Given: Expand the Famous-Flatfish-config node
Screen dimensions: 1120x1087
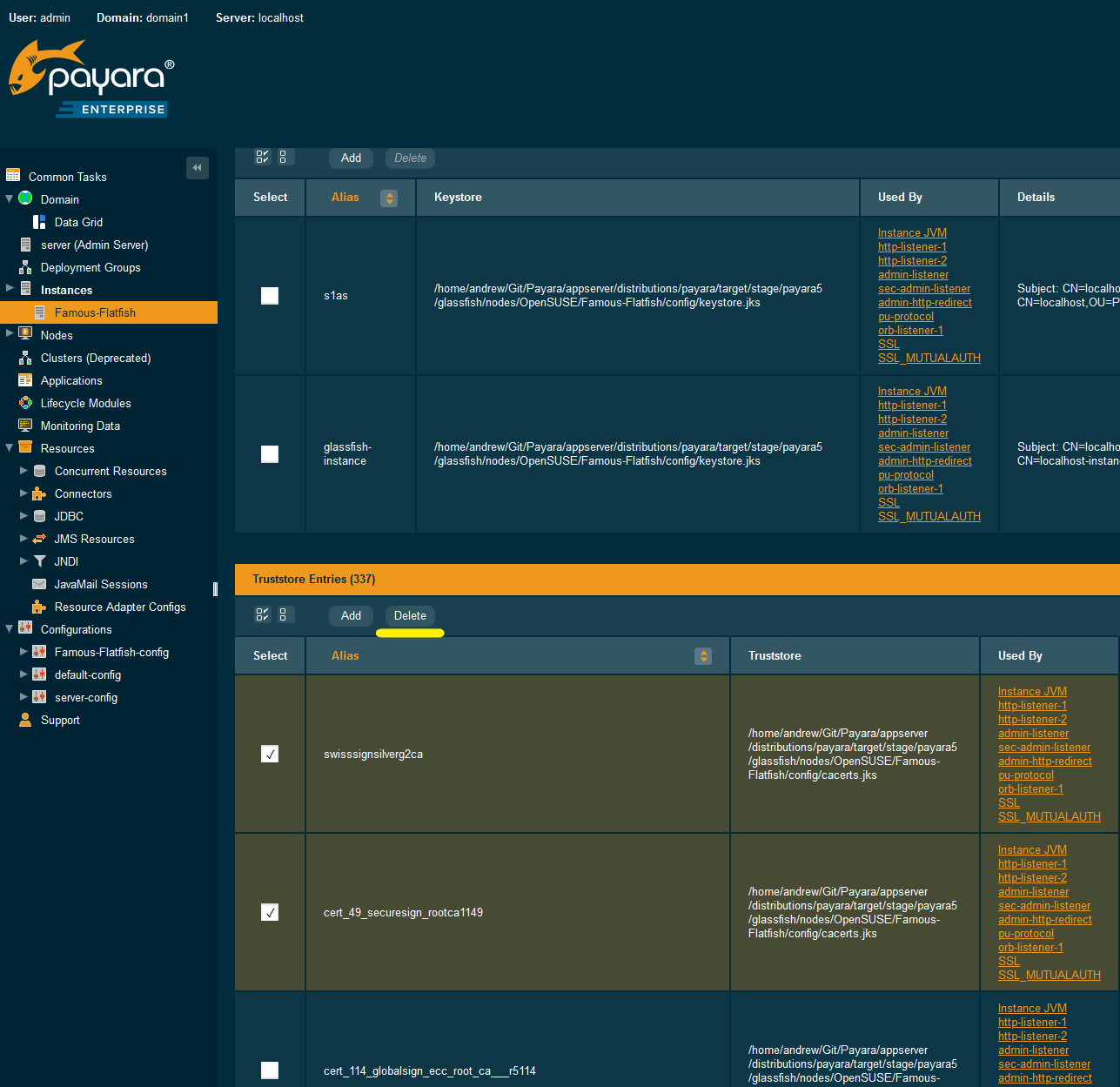Looking at the screenshot, I should tap(23, 652).
